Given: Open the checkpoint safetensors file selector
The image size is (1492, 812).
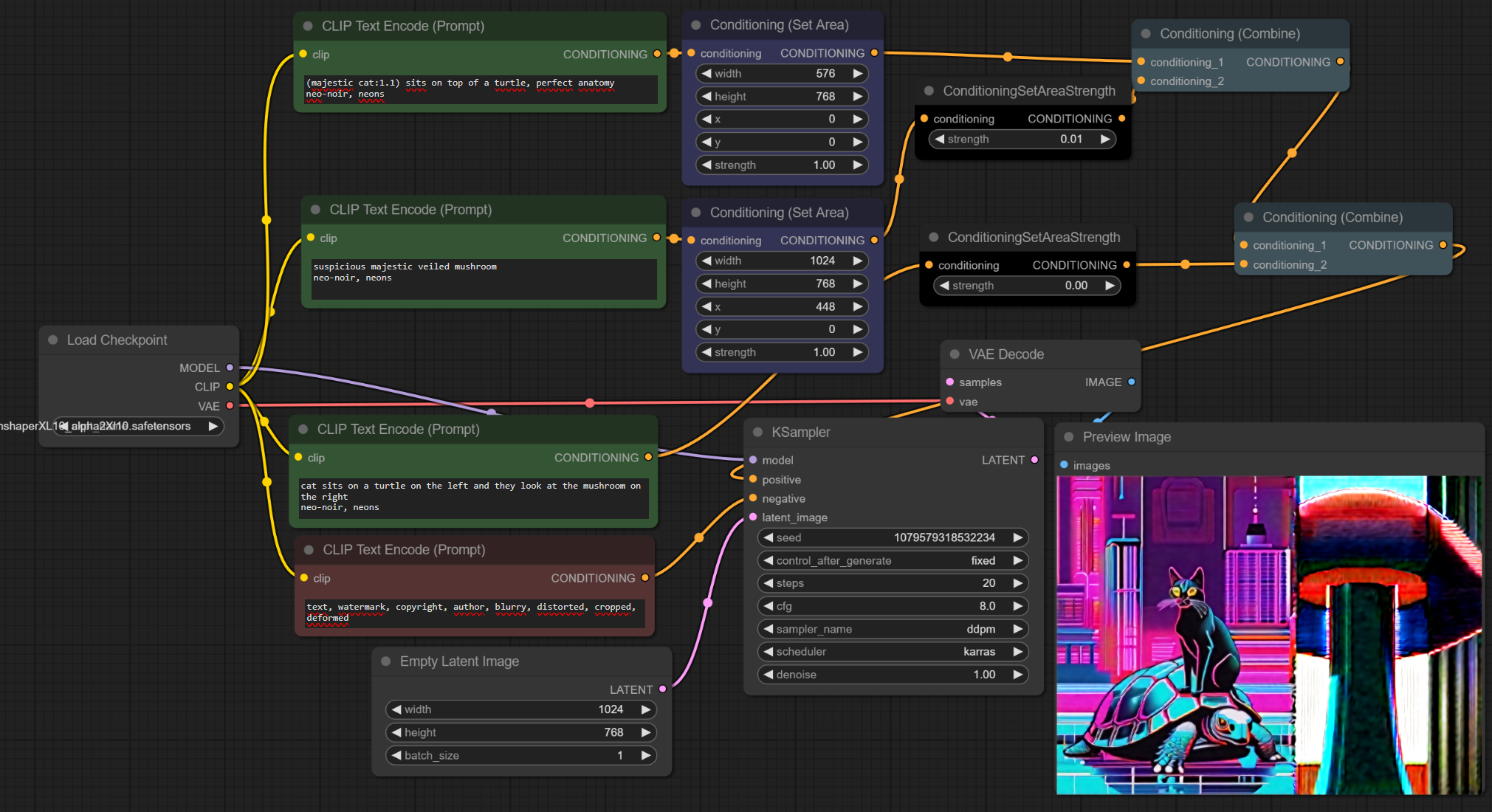Looking at the screenshot, I should point(139,426).
